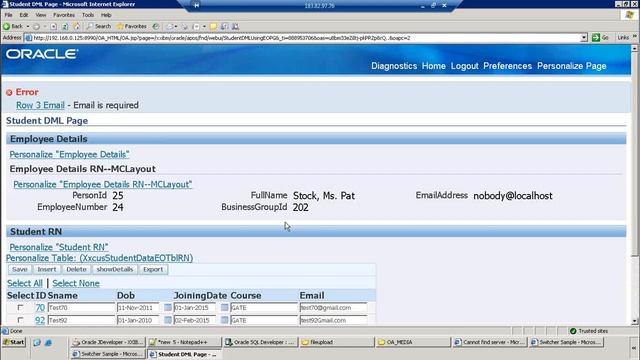Click the browser Forward arrow
The width and height of the screenshot is (640, 360).
[37, 26]
